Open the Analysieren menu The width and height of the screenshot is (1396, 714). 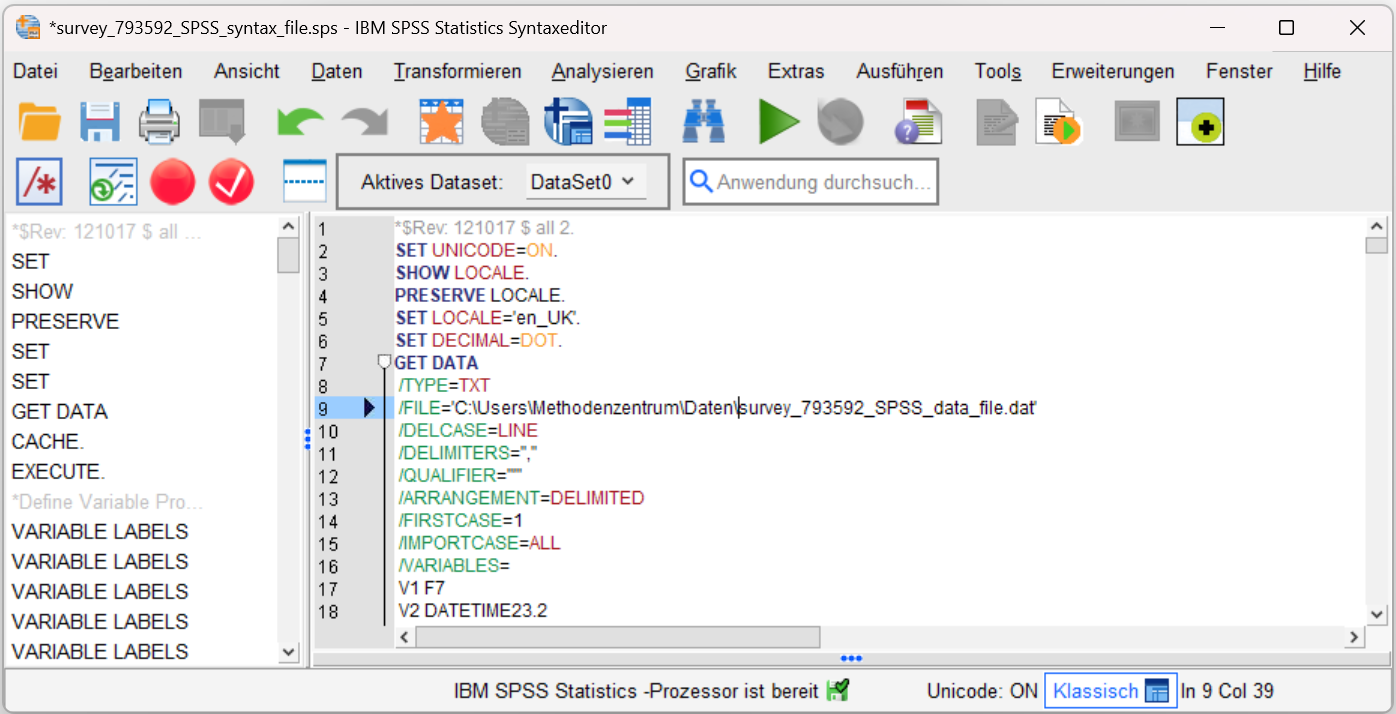pyautogui.click(x=602, y=71)
